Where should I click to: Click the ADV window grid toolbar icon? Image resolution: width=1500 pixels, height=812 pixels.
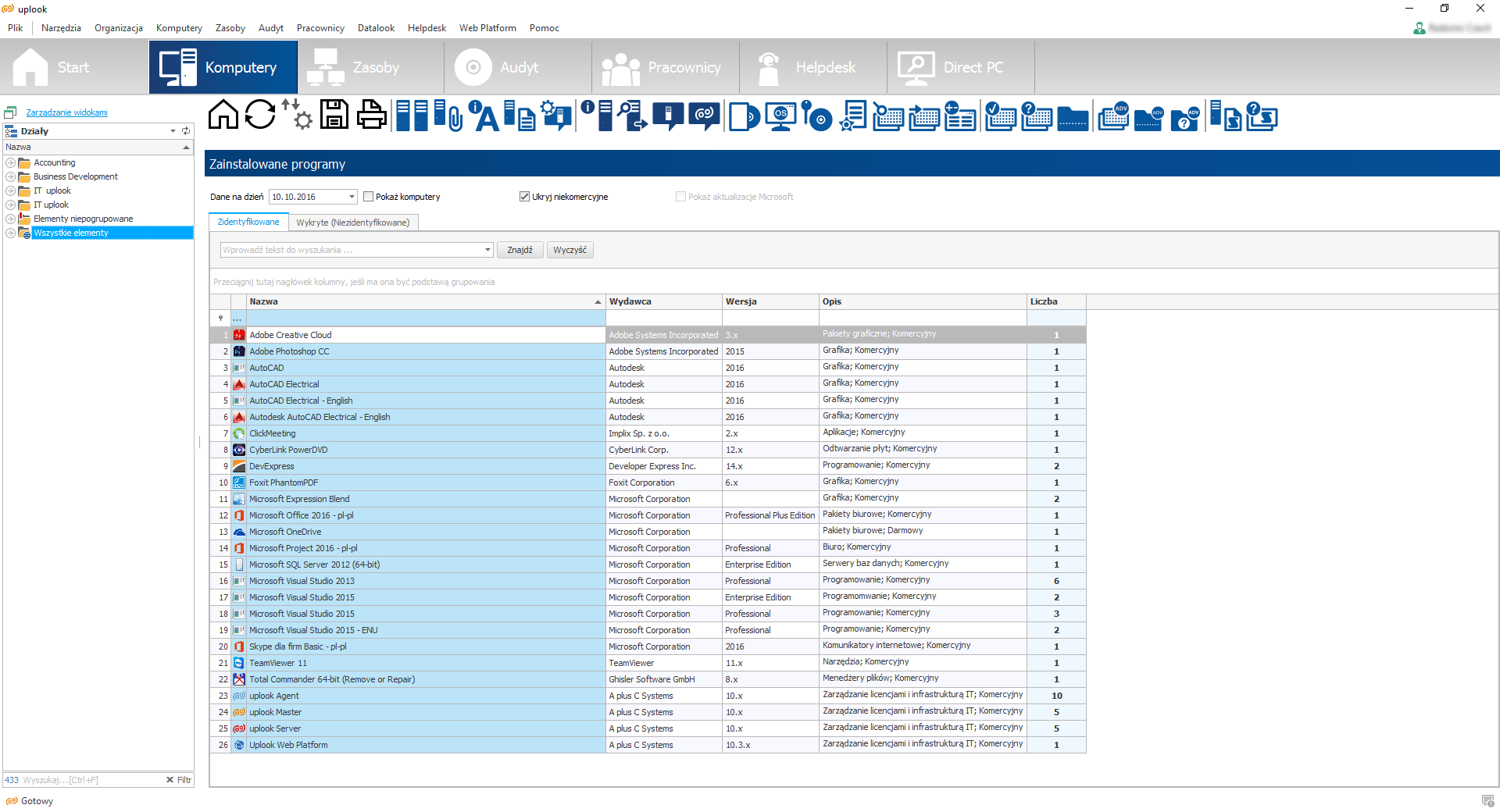(x=1113, y=116)
